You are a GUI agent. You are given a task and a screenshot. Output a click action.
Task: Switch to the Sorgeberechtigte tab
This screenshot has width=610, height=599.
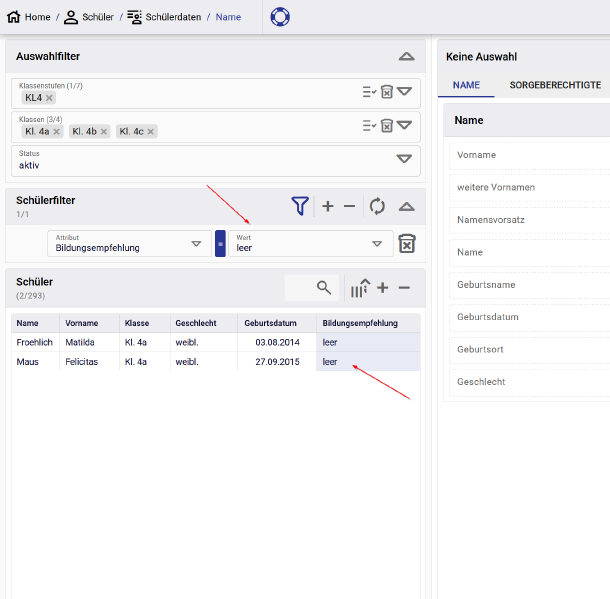pos(555,85)
